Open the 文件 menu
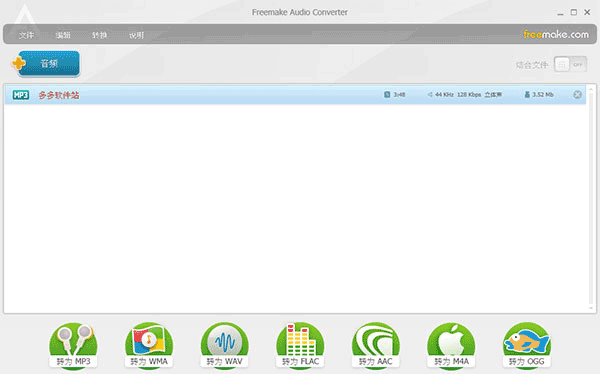 (26, 35)
